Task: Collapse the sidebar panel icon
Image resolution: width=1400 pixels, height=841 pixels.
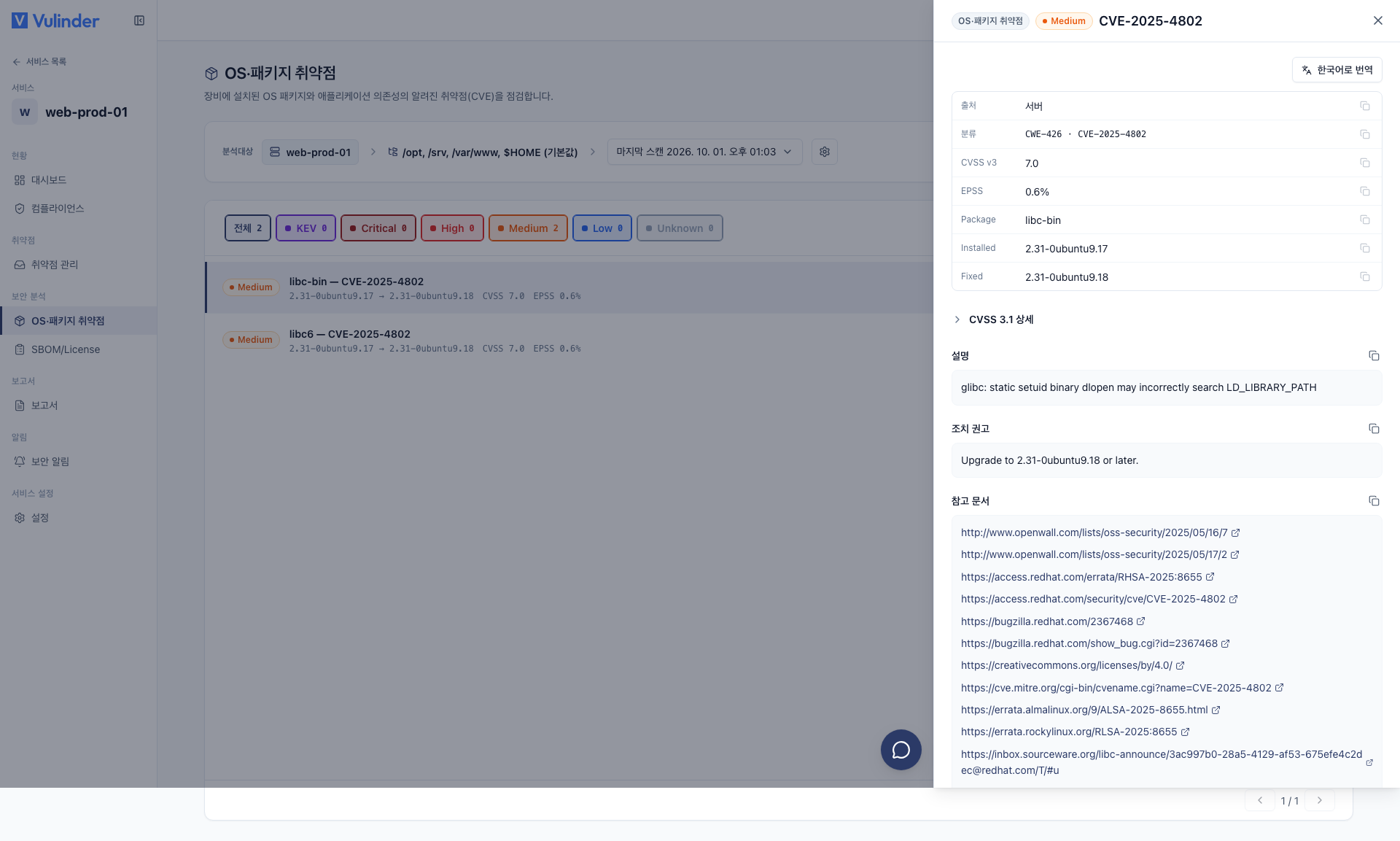Action: (139, 20)
